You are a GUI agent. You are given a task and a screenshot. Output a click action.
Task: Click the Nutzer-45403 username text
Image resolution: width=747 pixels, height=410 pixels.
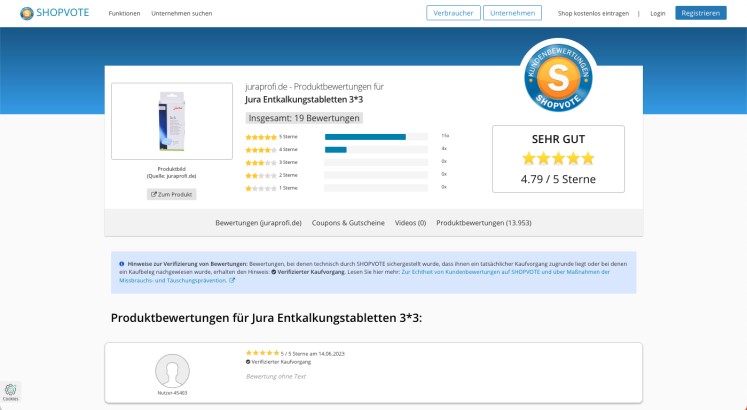(172, 393)
